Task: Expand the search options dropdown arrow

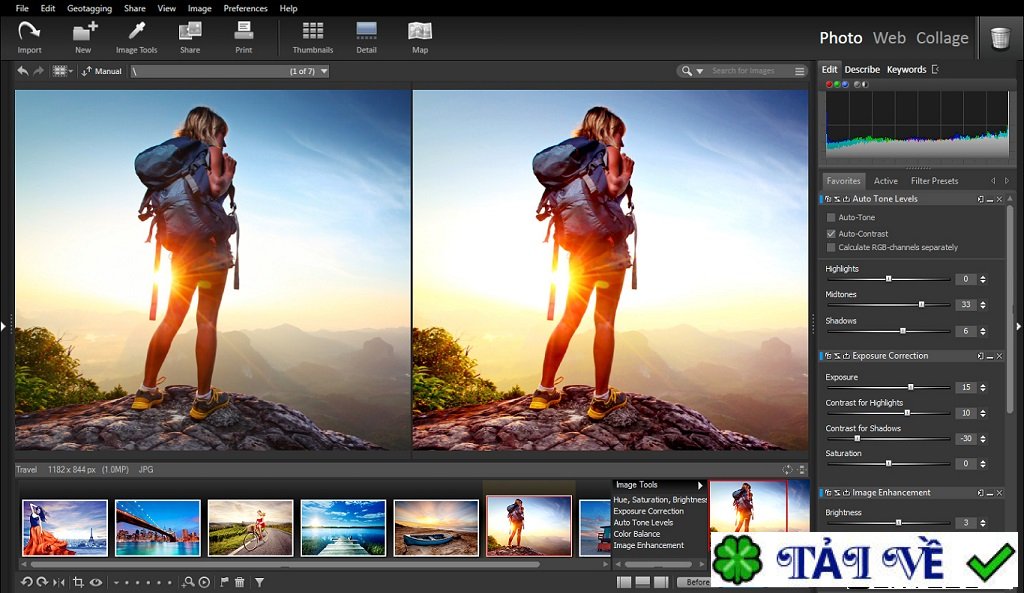Action: [700, 71]
